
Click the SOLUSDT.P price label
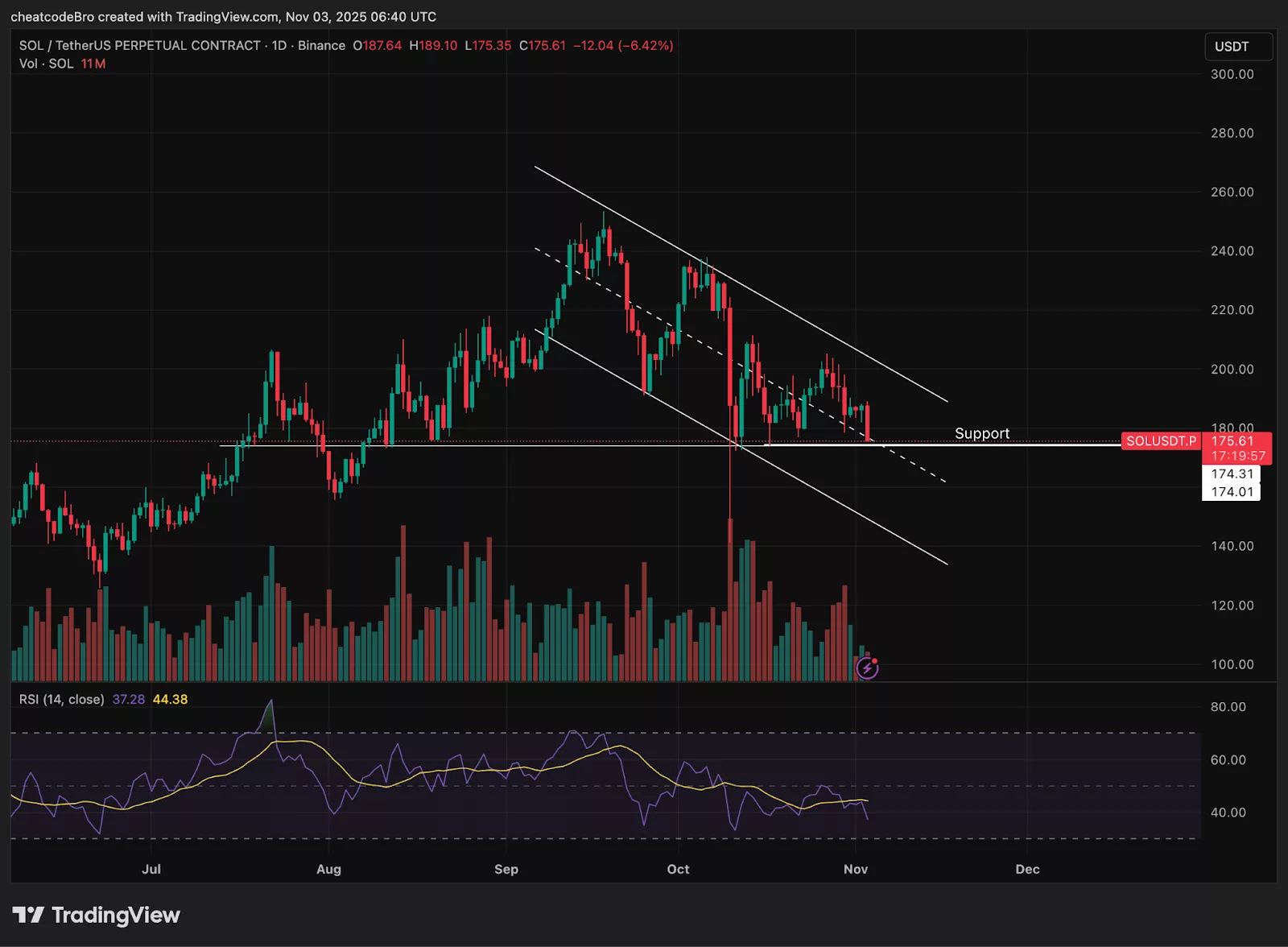1162,440
